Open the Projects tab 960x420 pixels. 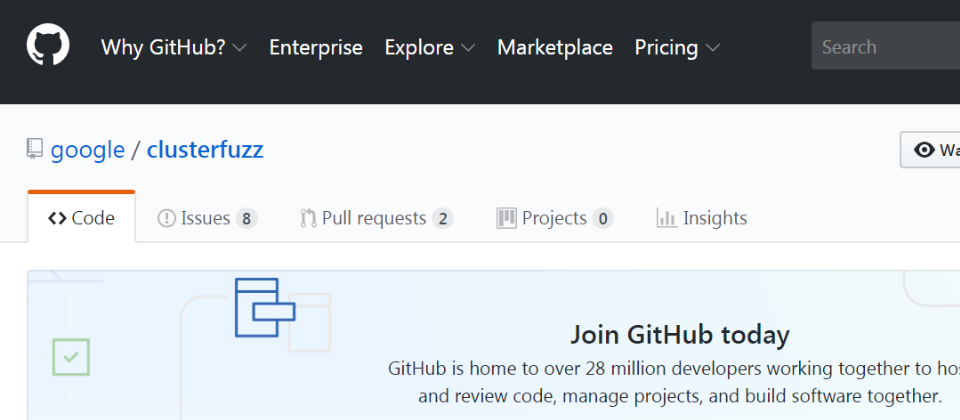555,218
